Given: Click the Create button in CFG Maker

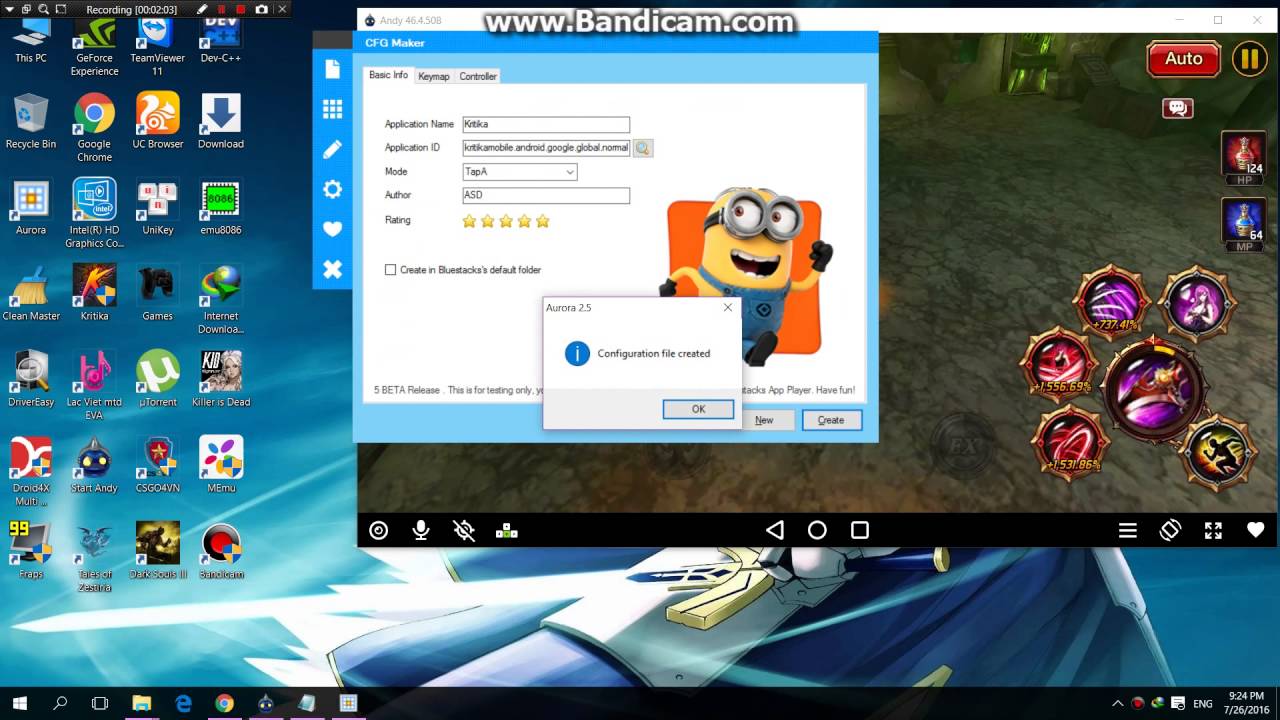Looking at the screenshot, I should point(831,420).
